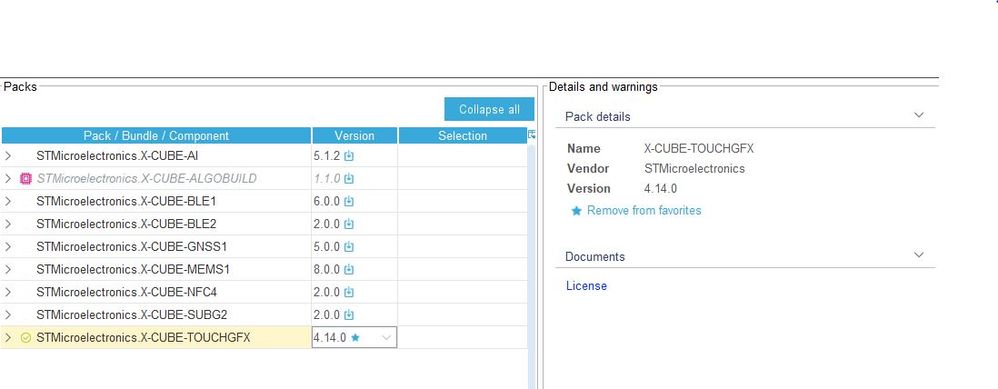Viewport: 998px width, 389px height.
Task: Select the STMicroelectronics.X-CUBE-ALGOBUILD row
Action: click(x=264, y=178)
